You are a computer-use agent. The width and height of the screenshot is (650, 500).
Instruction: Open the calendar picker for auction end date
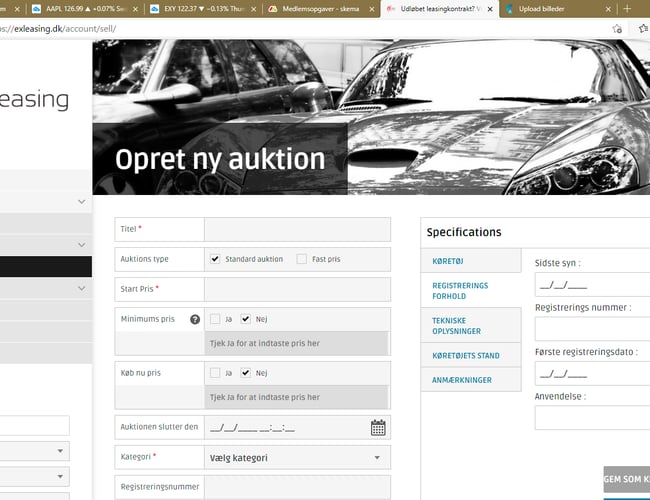[x=378, y=427]
